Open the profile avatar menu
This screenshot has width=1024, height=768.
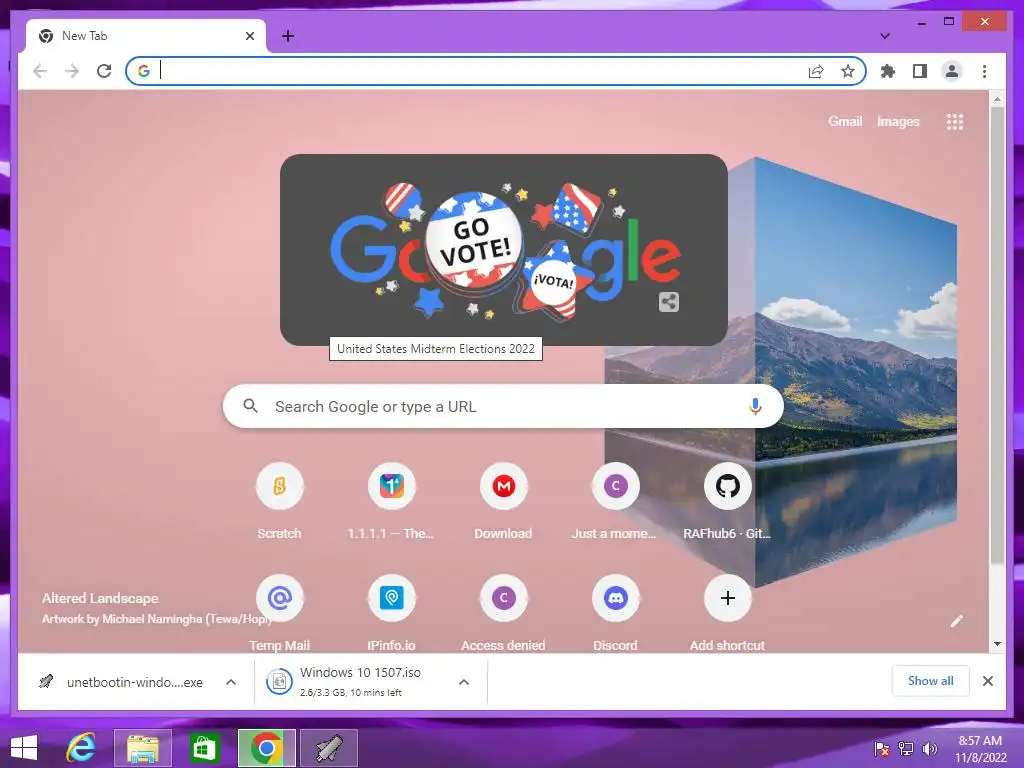click(952, 71)
